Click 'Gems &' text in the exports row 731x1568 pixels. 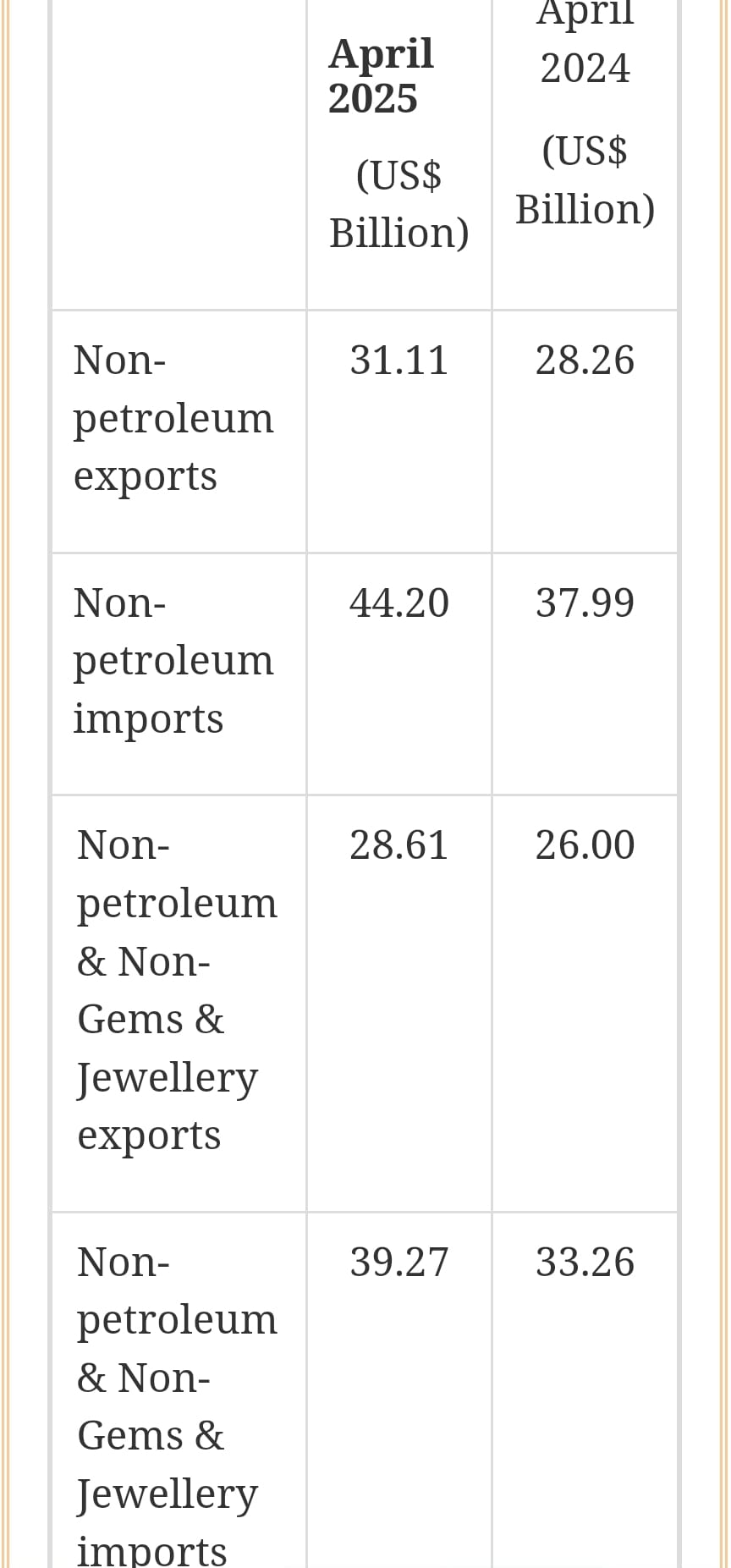click(x=151, y=1019)
